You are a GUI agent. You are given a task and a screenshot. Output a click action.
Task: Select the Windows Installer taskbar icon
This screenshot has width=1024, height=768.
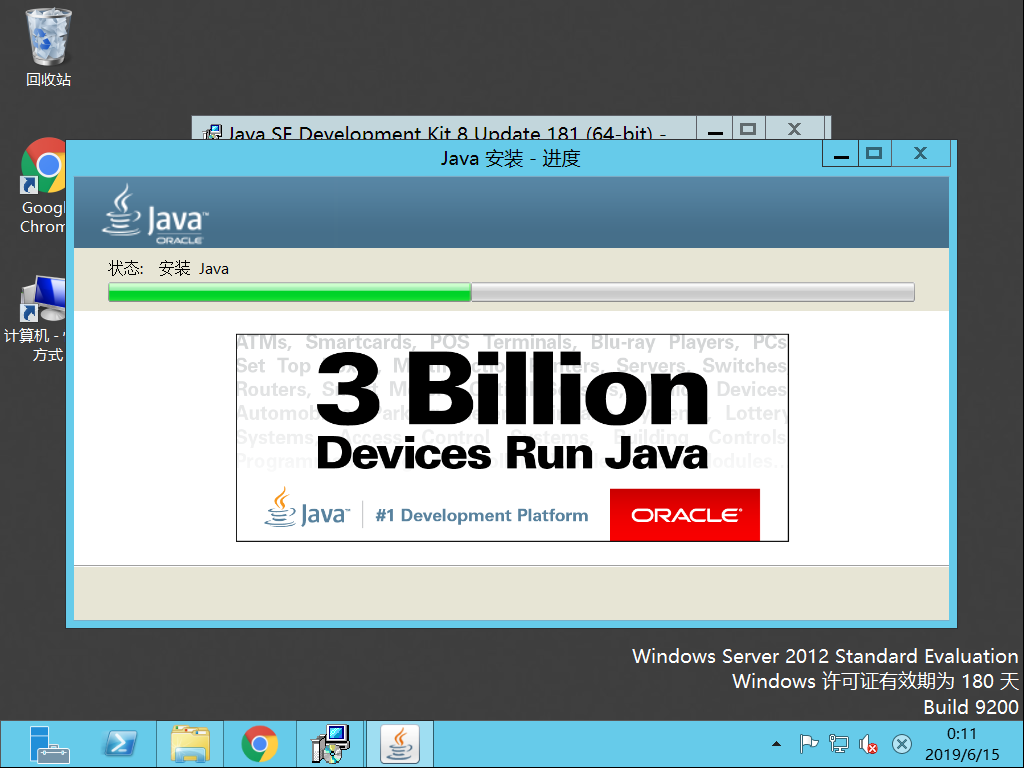pyautogui.click(x=330, y=744)
